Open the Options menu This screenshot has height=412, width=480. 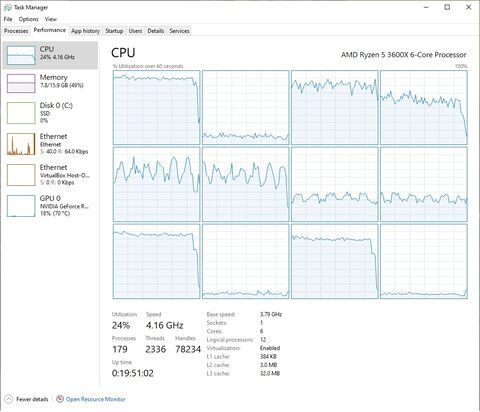[28, 19]
